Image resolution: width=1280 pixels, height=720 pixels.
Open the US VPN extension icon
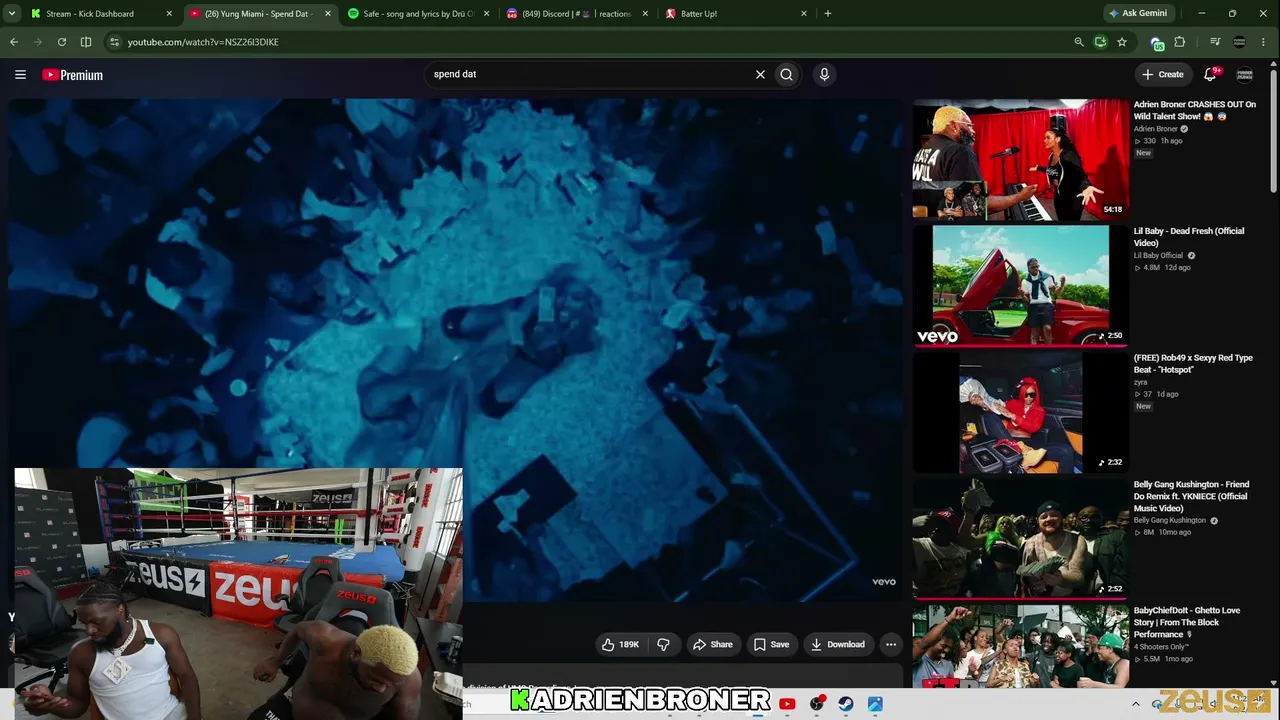[x=1157, y=42]
